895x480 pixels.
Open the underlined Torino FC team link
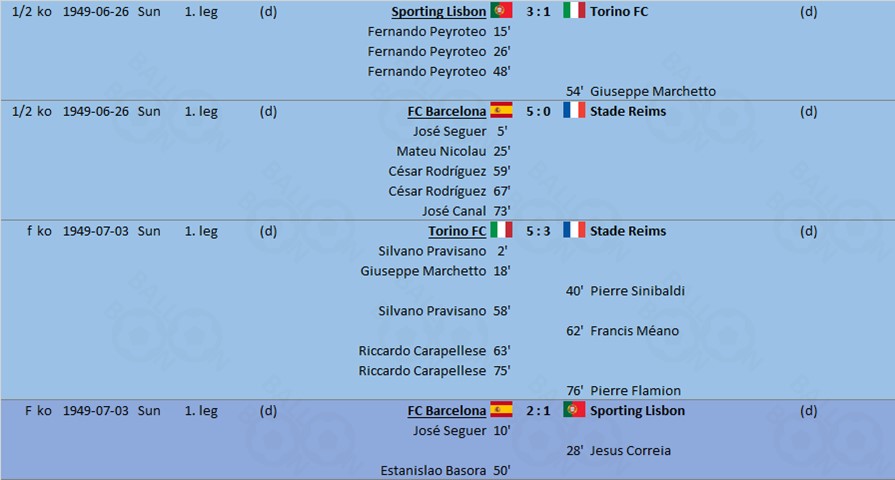(x=457, y=231)
